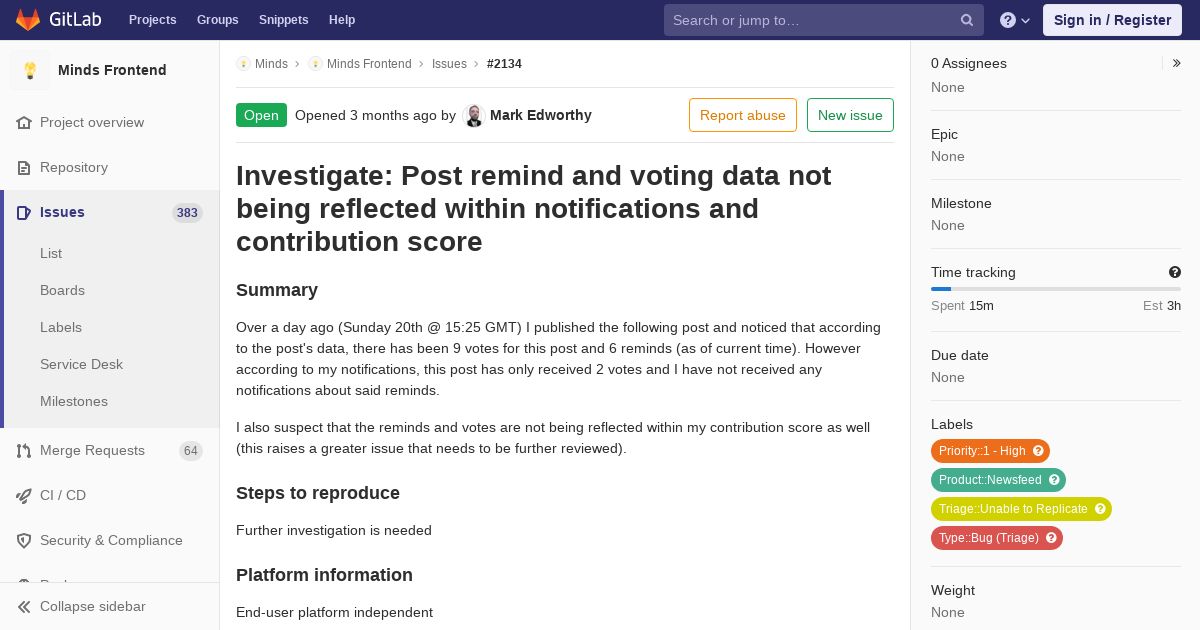
Task: Click the Security & Compliance shield icon
Action: pyautogui.click(x=24, y=541)
